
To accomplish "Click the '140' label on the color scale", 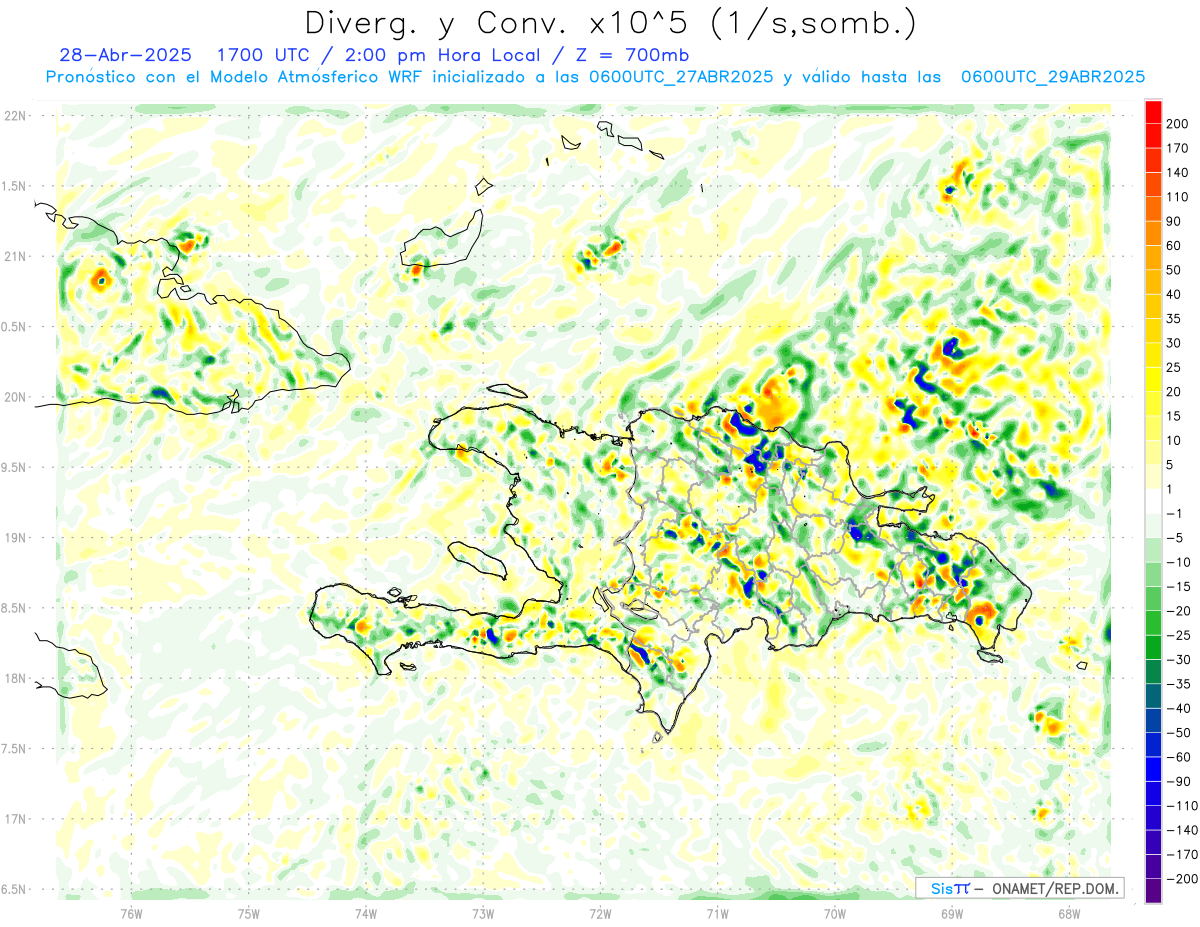I will (x=1178, y=172).
